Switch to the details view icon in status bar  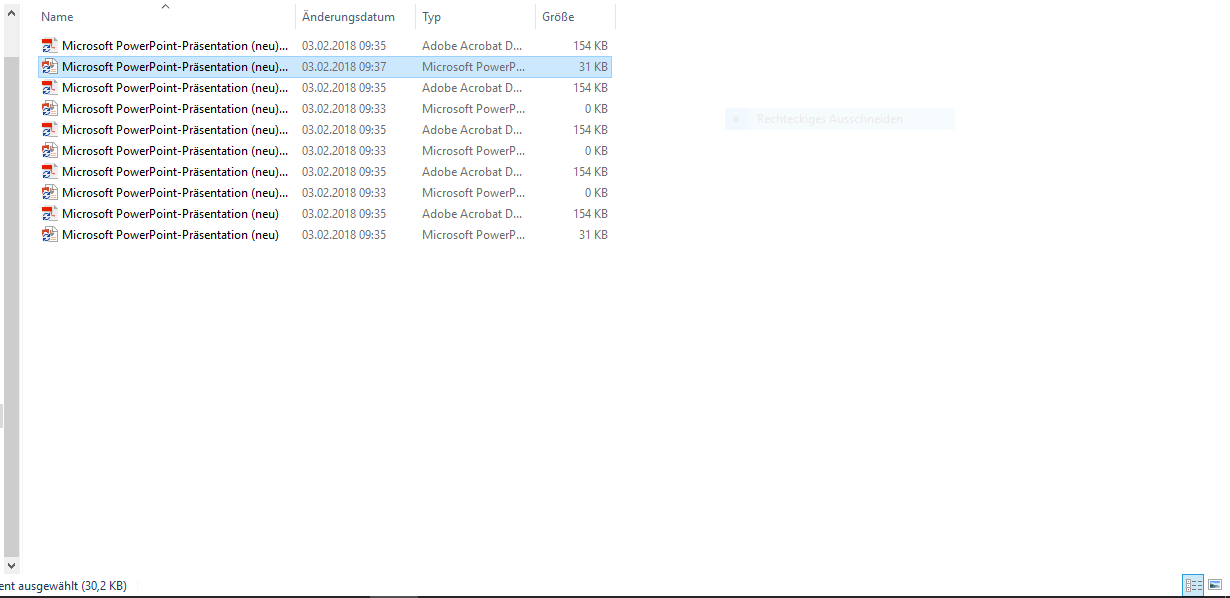(x=1193, y=585)
